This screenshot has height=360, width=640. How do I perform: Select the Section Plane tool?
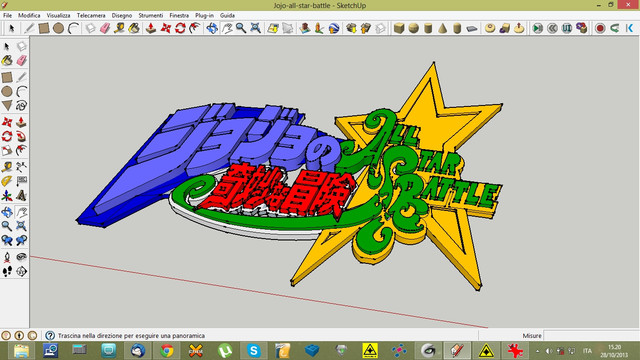pos(21,271)
